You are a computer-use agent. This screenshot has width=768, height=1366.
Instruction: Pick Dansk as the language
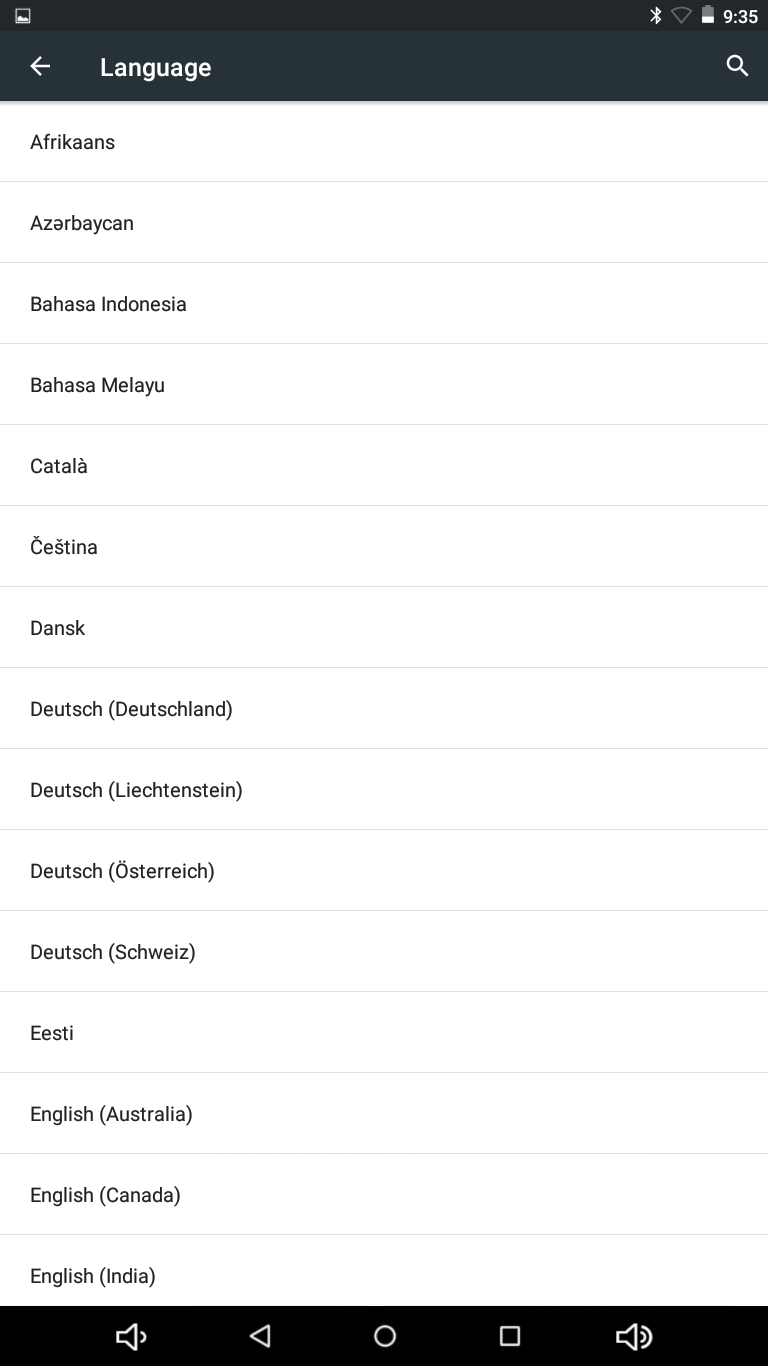(x=384, y=628)
